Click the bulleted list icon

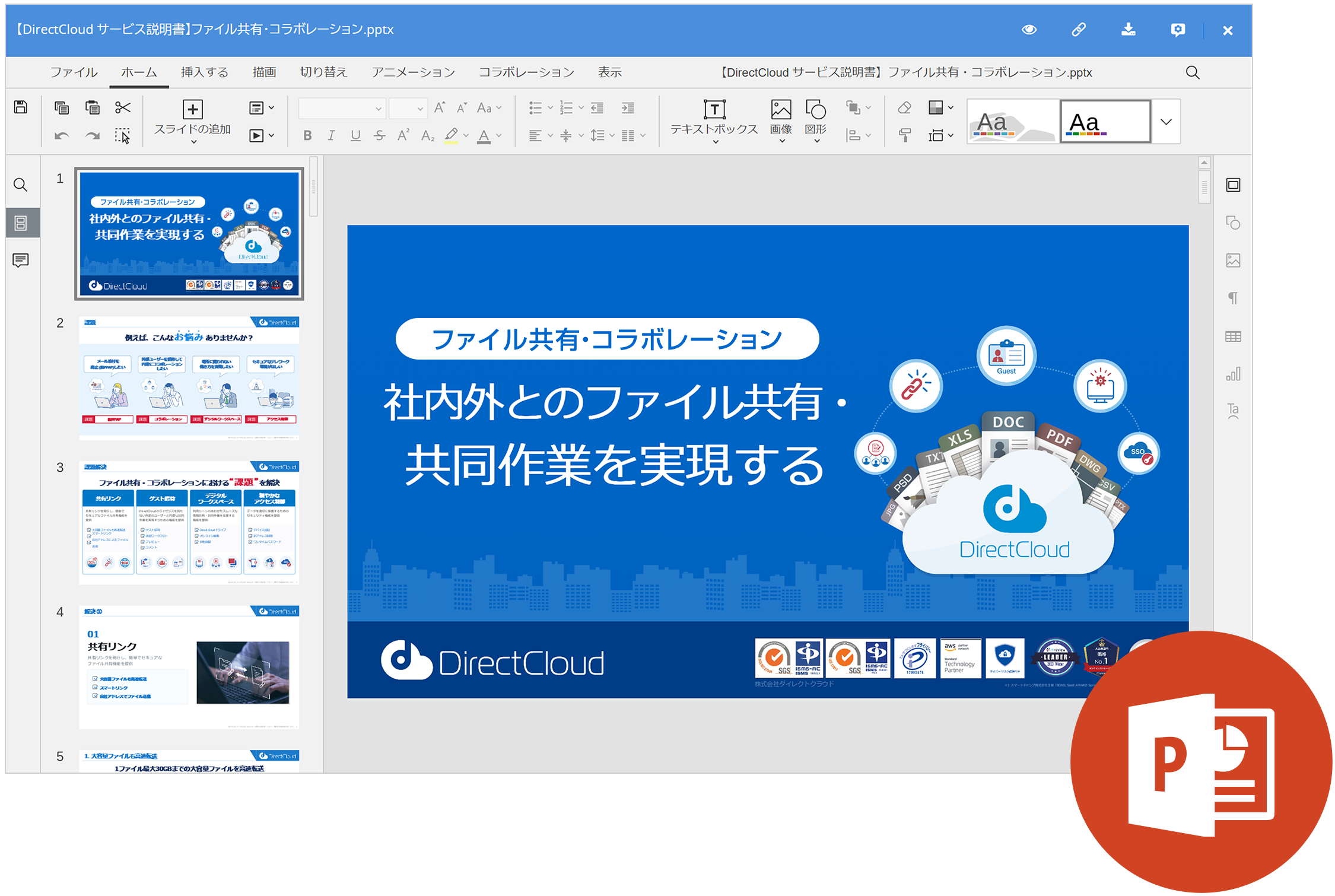(x=536, y=108)
